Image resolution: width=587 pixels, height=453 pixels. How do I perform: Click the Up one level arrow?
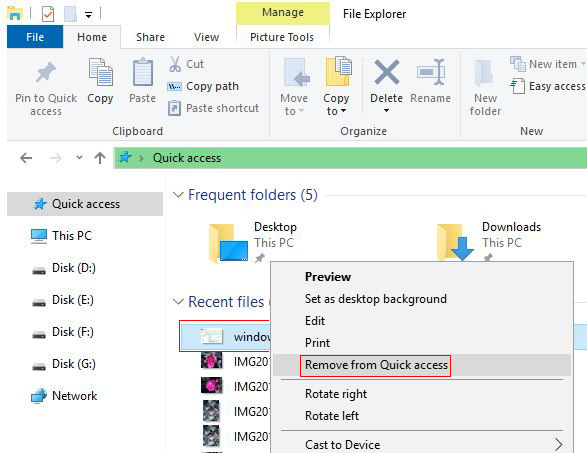pos(100,158)
